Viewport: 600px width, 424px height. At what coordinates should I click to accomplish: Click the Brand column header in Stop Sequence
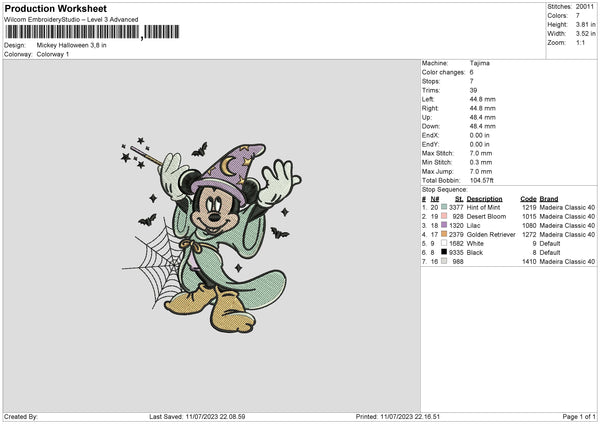point(548,199)
